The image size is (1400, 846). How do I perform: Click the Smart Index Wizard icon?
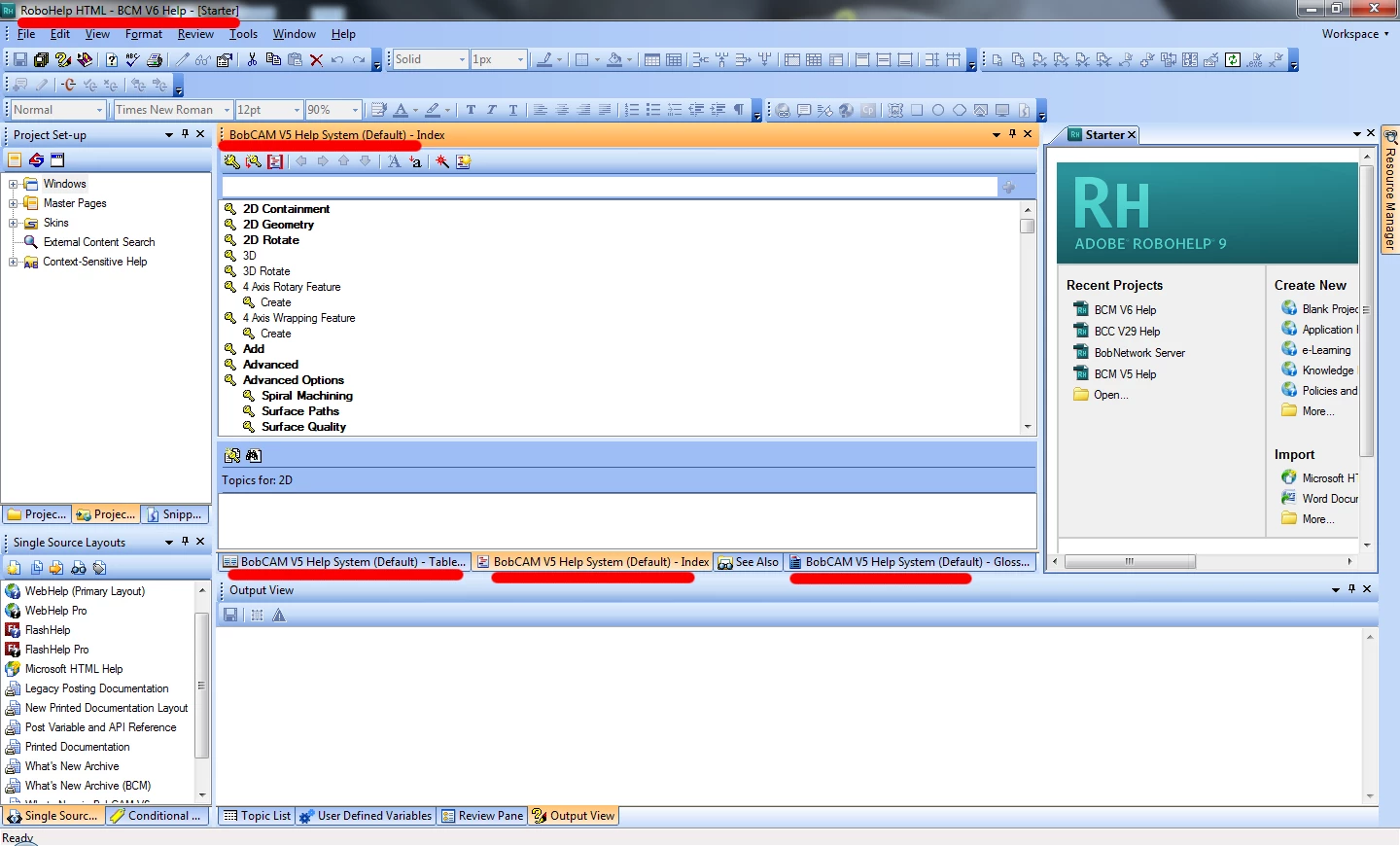(x=442, y=161)
